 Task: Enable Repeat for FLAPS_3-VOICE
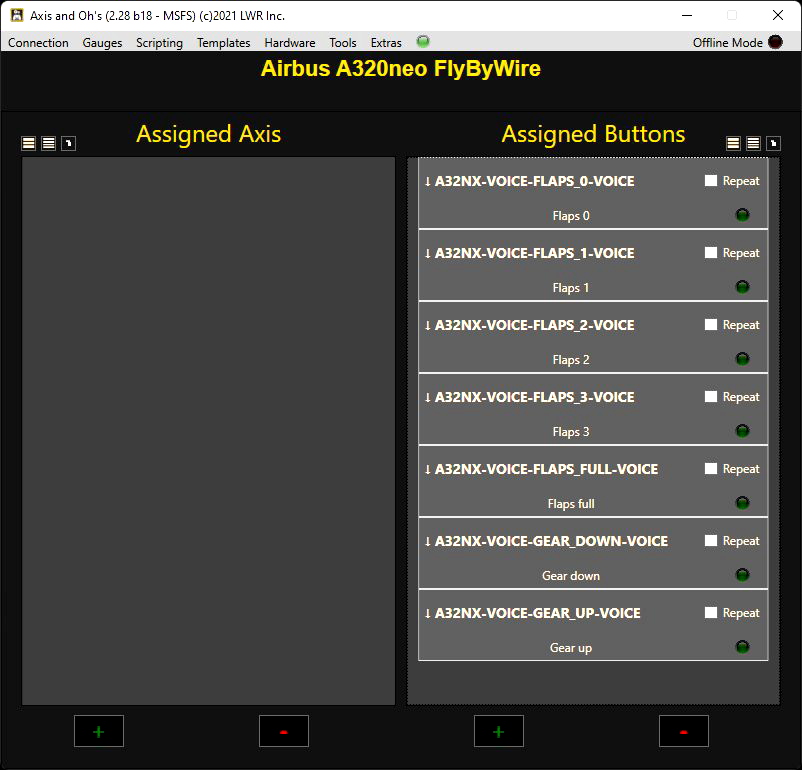(x=710, y=397)
